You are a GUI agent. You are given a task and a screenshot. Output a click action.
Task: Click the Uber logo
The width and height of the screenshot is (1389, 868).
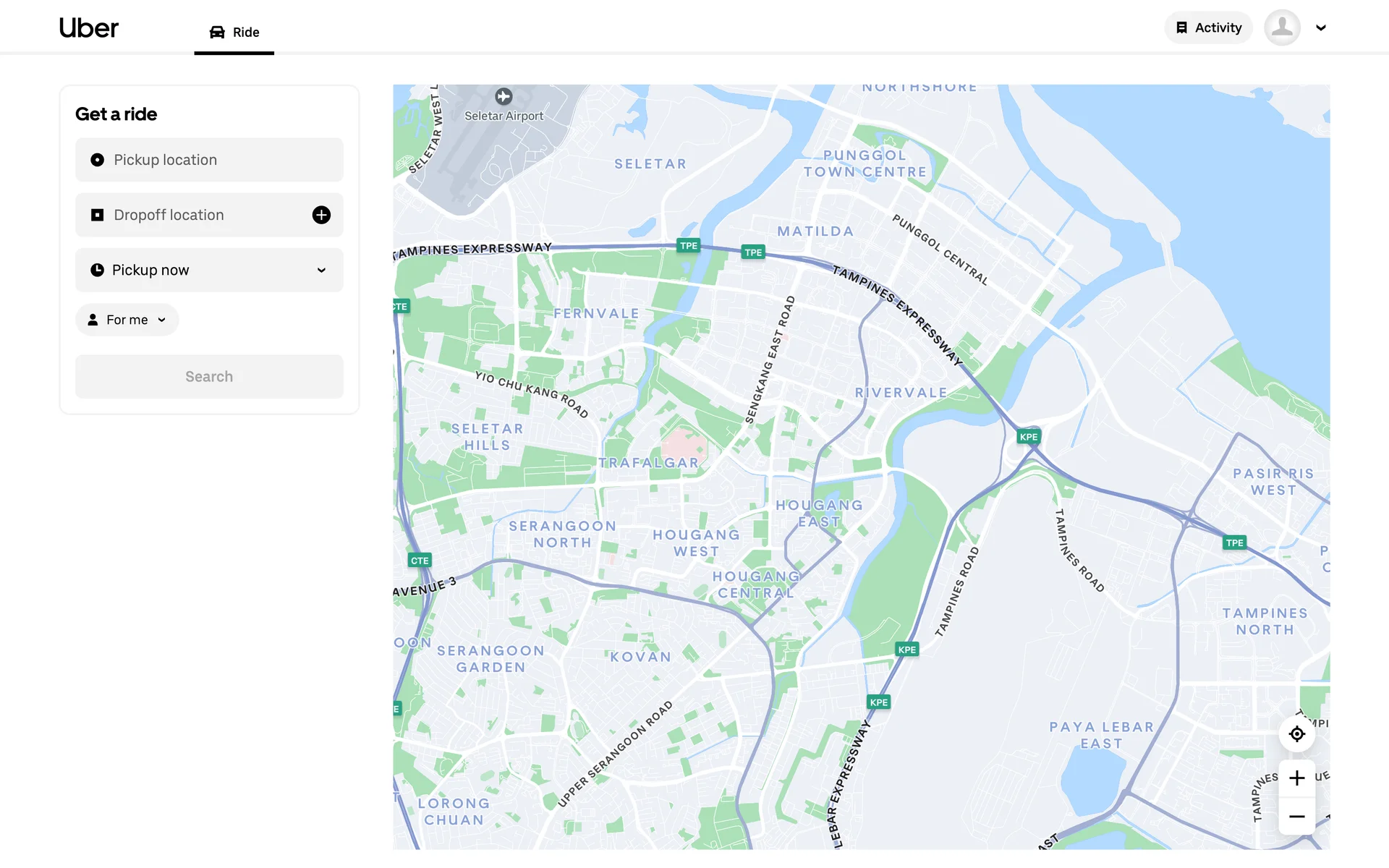[x=88, y=28]
